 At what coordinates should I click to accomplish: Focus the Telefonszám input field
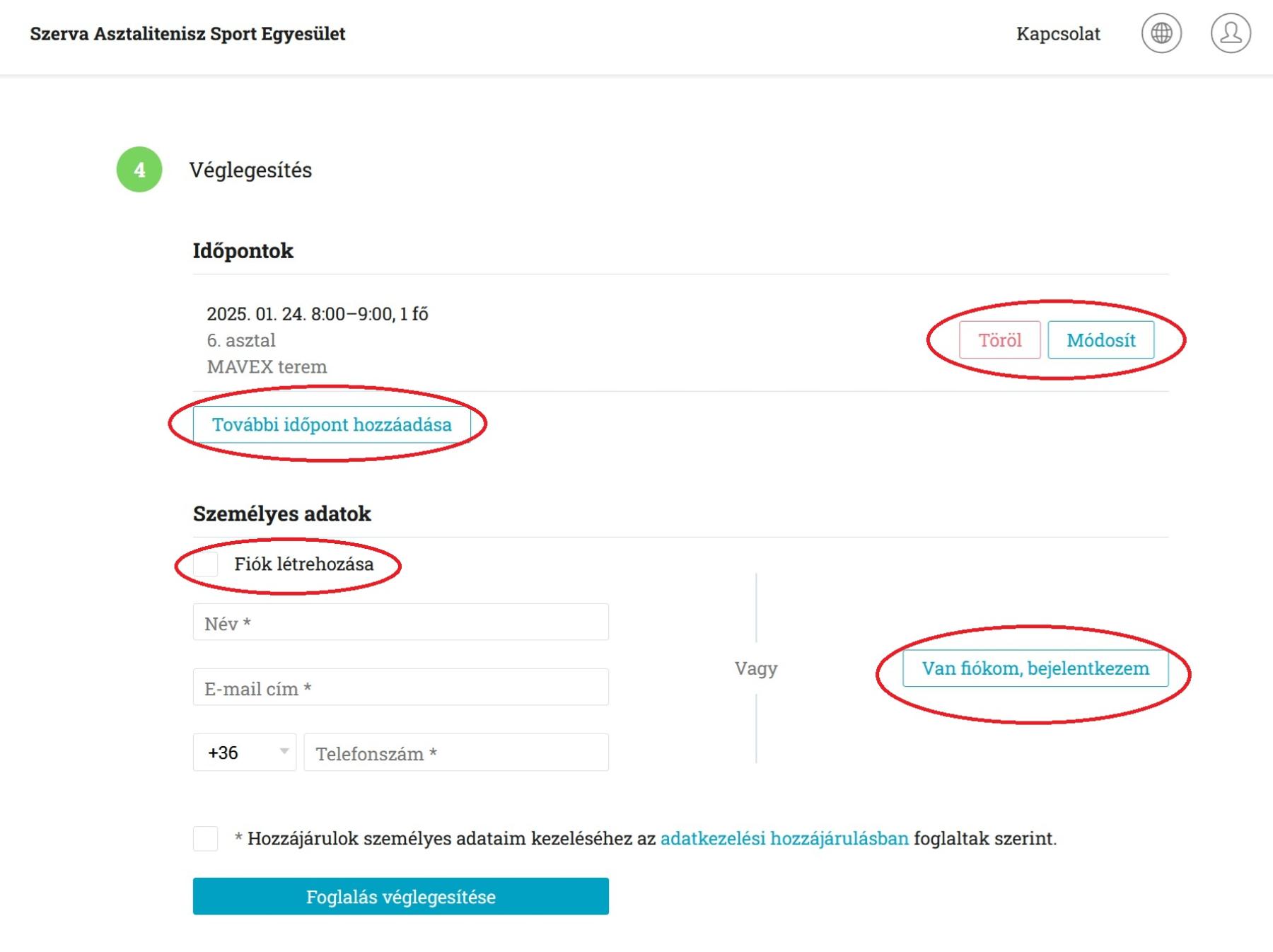click(456, 753)
